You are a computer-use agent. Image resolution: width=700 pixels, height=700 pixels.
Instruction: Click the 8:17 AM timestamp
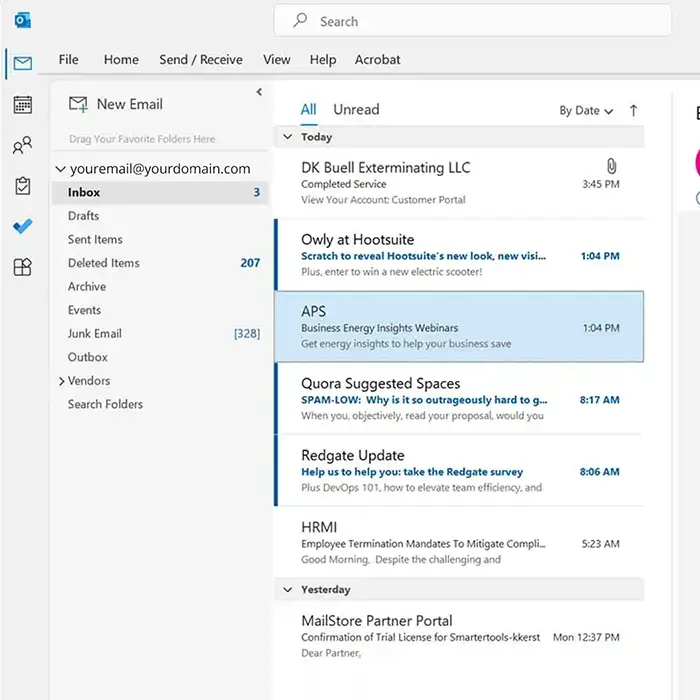(x=600, y=400)
